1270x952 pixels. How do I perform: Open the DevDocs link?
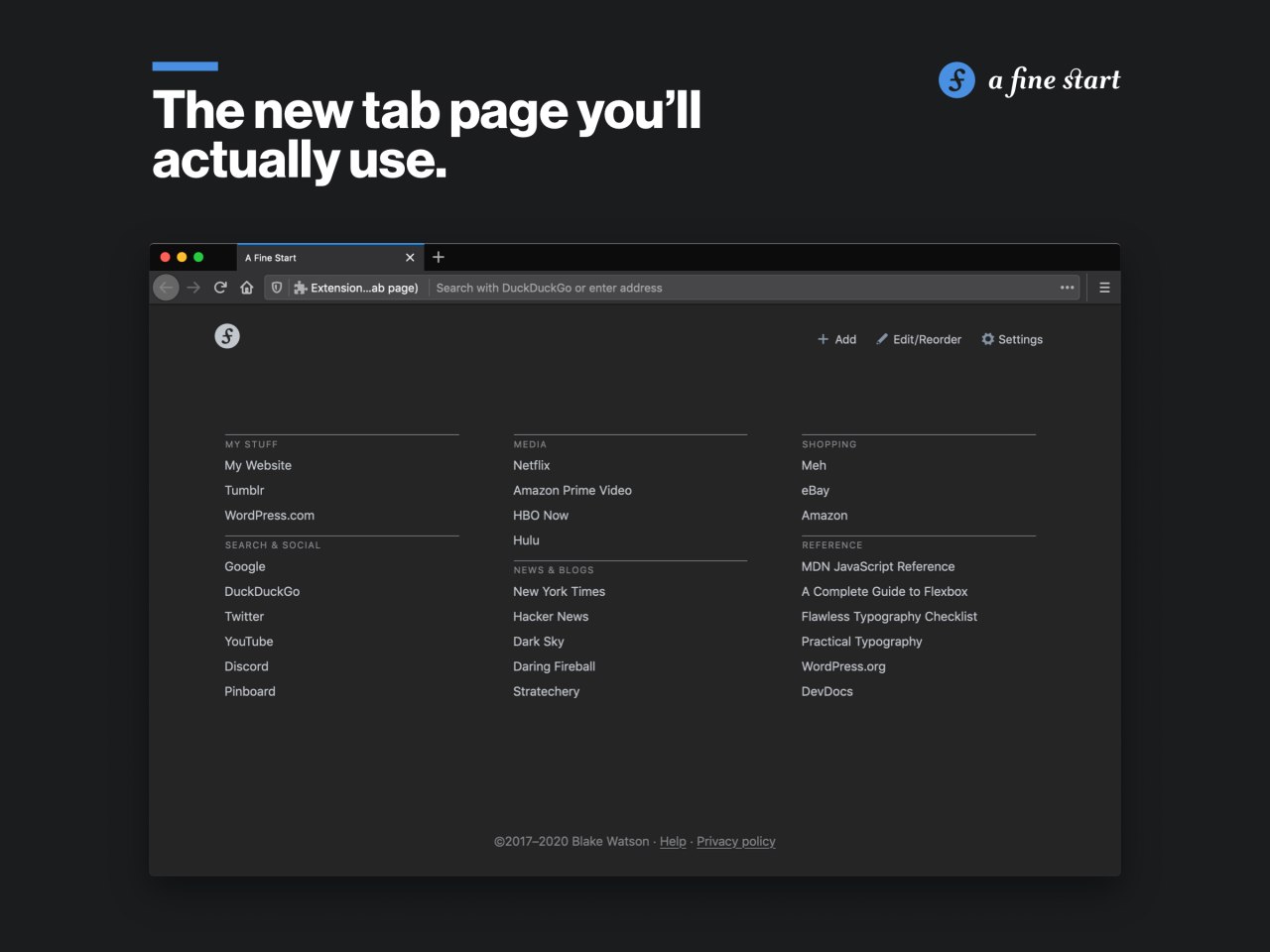(x=827, y=691)
